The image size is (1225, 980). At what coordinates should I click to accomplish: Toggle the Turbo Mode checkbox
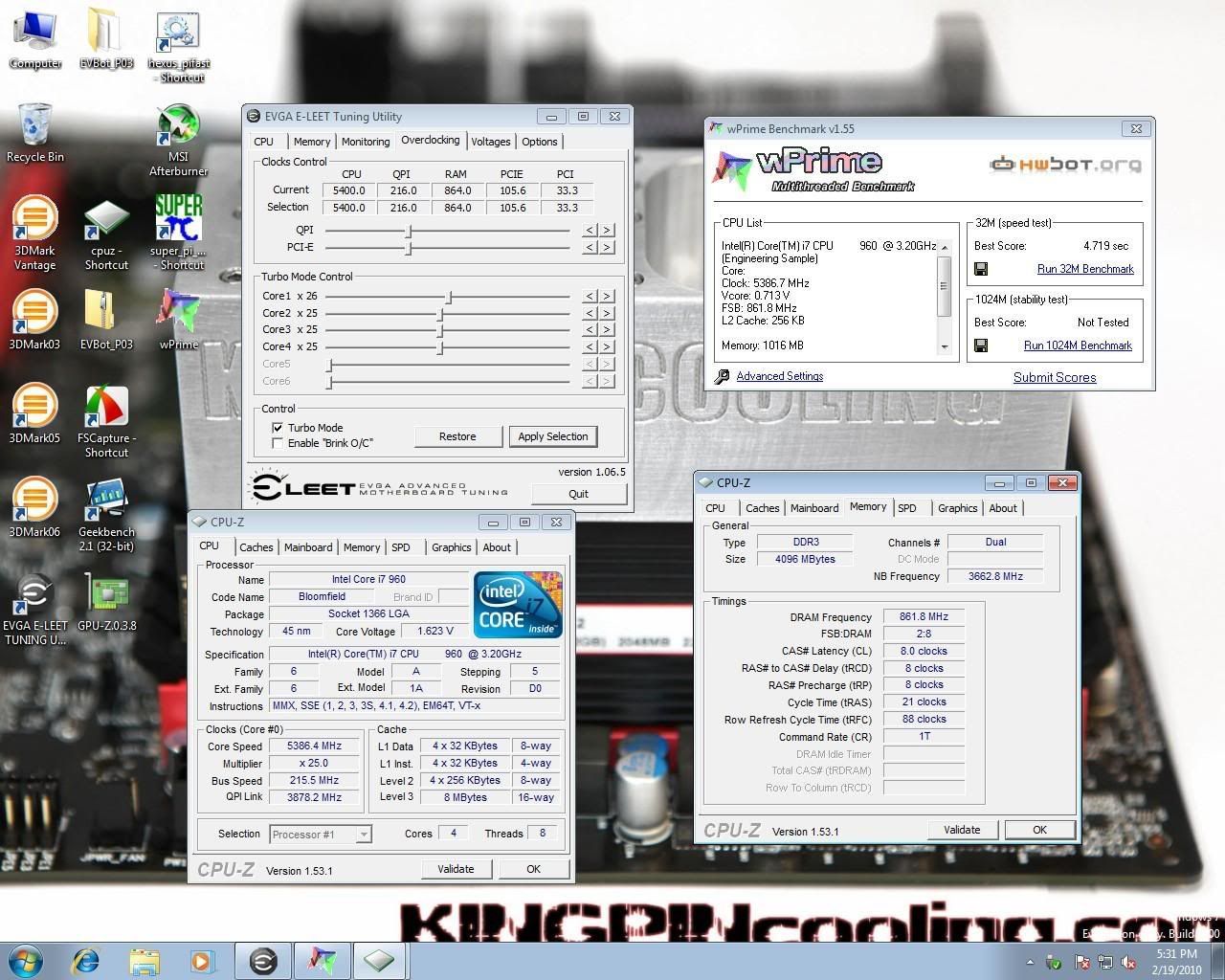[278, 428]
